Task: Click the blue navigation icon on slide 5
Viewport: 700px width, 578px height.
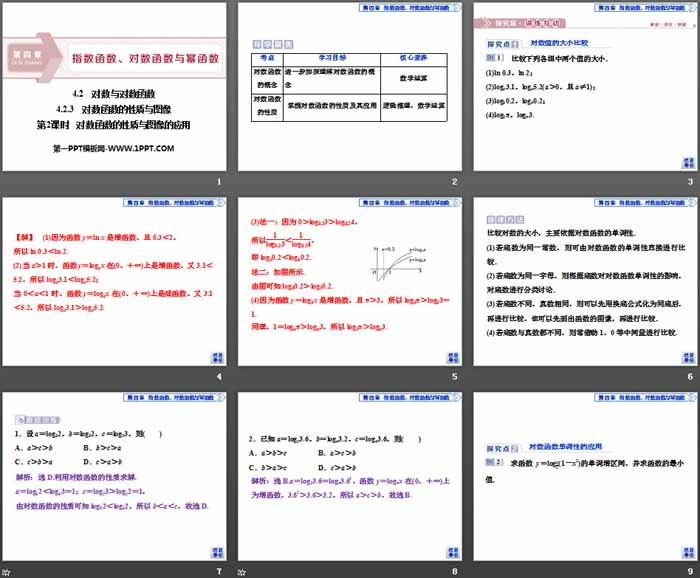Action: (x=453, y=358)
